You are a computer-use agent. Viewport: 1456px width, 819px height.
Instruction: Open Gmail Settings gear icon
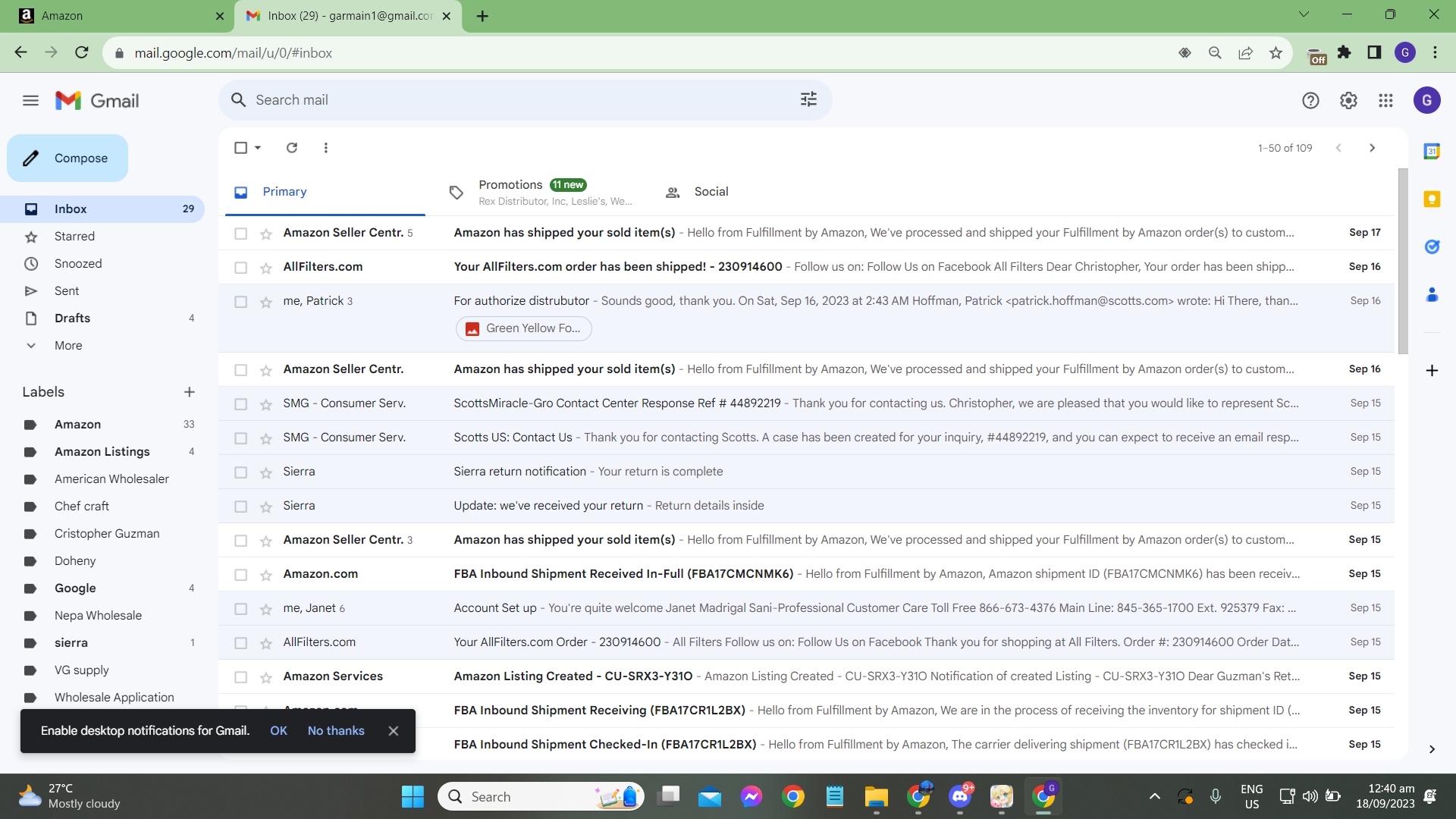(1348, 101)
